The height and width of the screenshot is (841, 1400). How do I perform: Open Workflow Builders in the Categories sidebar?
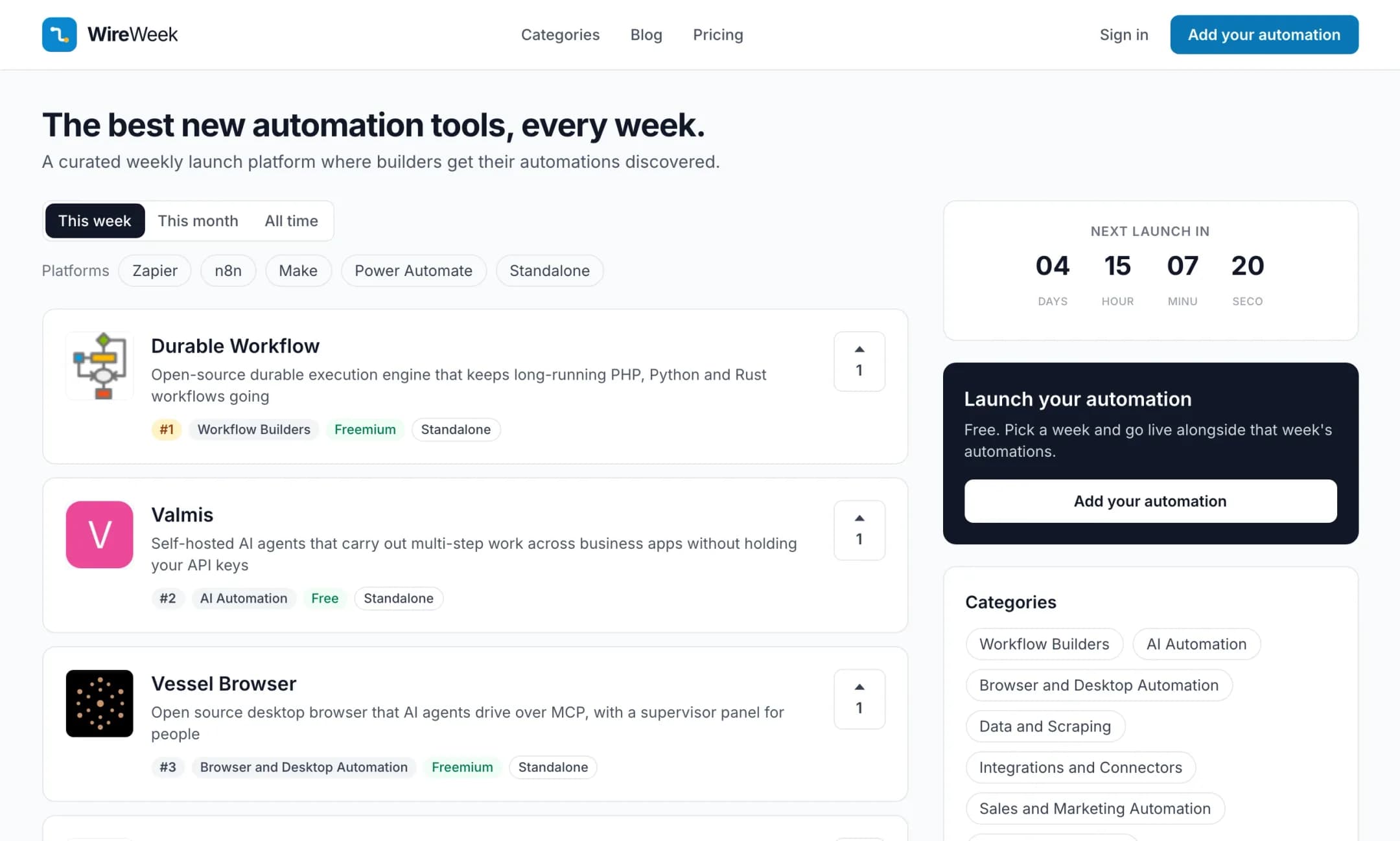click(x=1044, y=644)
